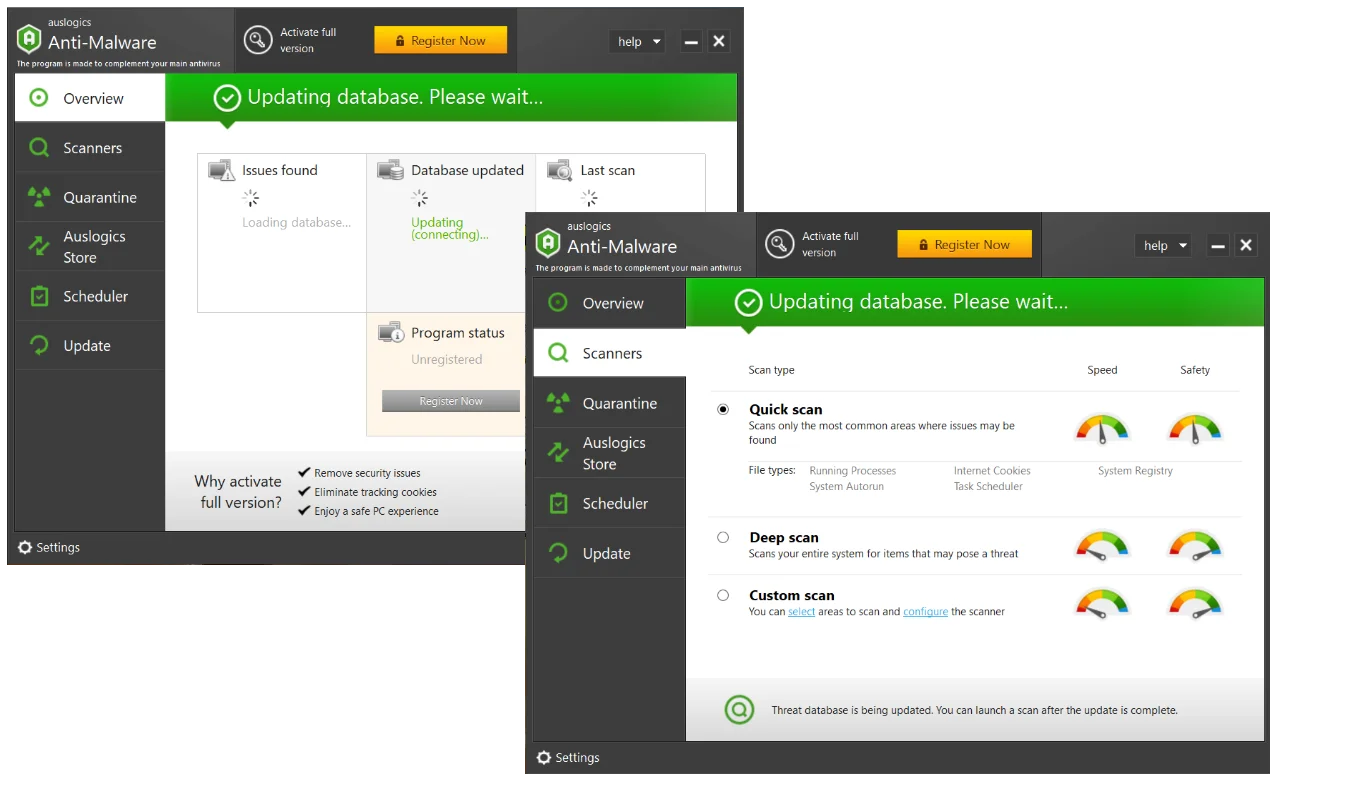Click Anti-Malware shield logo in front window
Viewport: 1350px width, 790px height.
[547, 243]
